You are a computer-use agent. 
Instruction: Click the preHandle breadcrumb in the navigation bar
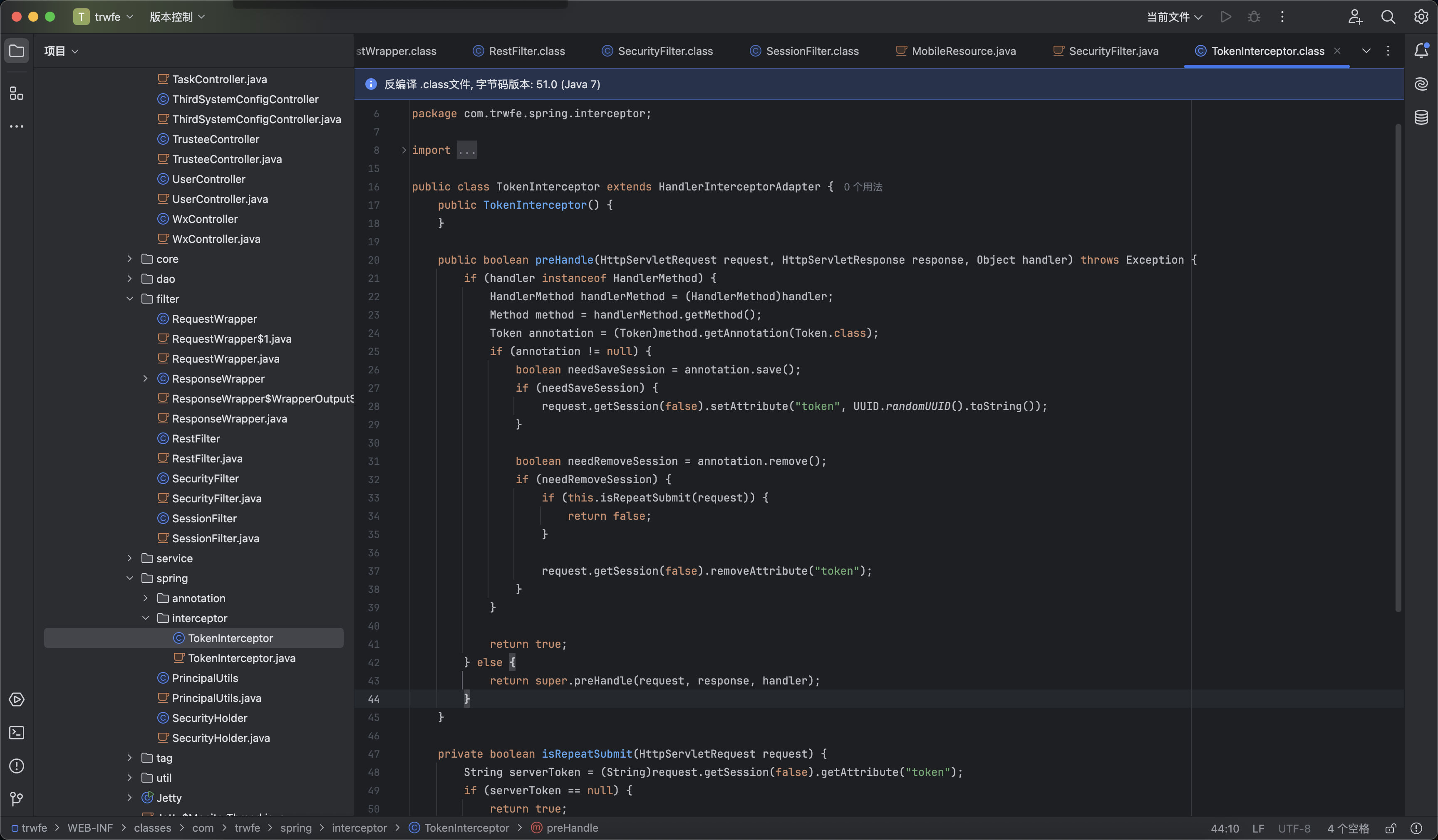pos(572,828)
